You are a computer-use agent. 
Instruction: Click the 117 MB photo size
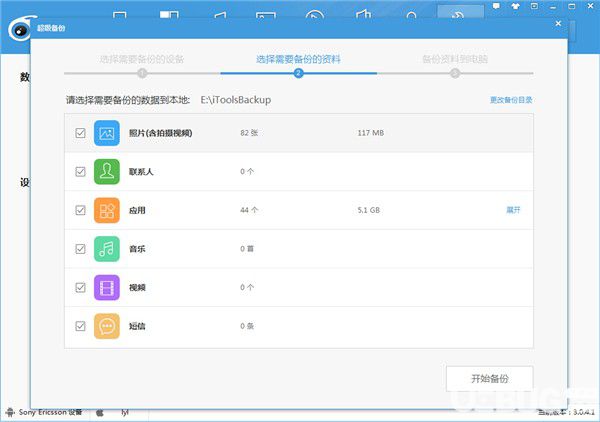tap(370, 133)
